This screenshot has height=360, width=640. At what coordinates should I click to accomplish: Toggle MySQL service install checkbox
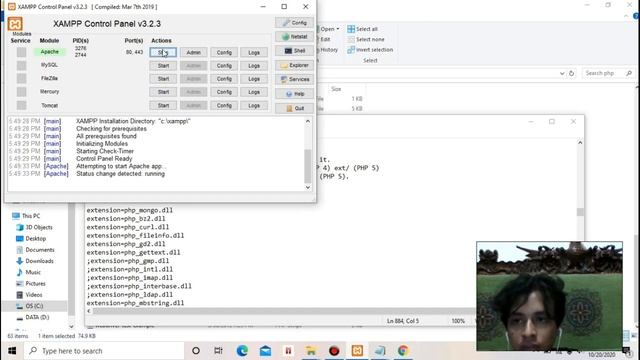coord(21,66)
